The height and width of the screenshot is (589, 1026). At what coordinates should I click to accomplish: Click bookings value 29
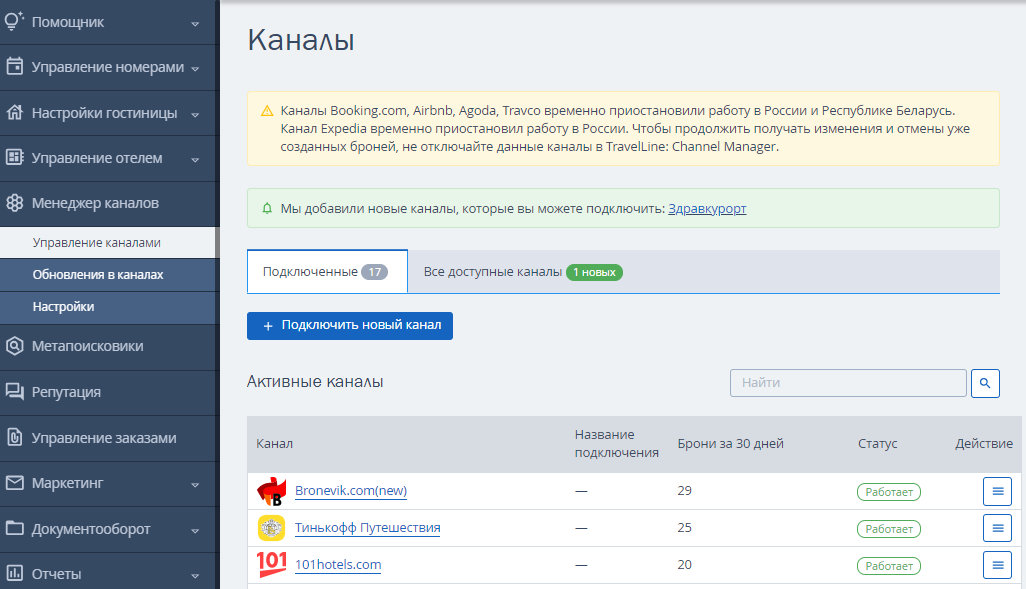pos(684,491)
